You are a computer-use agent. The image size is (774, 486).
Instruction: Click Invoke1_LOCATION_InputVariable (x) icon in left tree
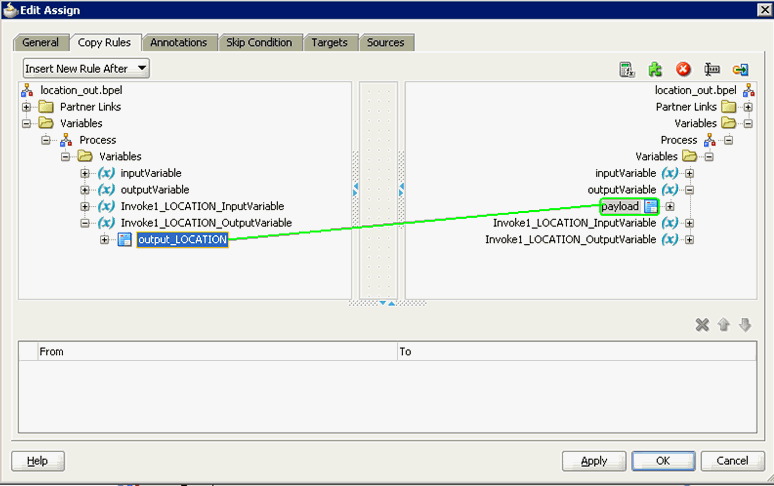tap(106, 206)
